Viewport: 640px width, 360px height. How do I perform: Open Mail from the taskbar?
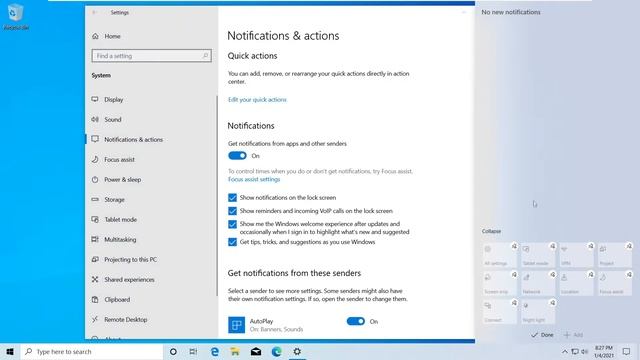pyautogui.click(x=256, y=351)
